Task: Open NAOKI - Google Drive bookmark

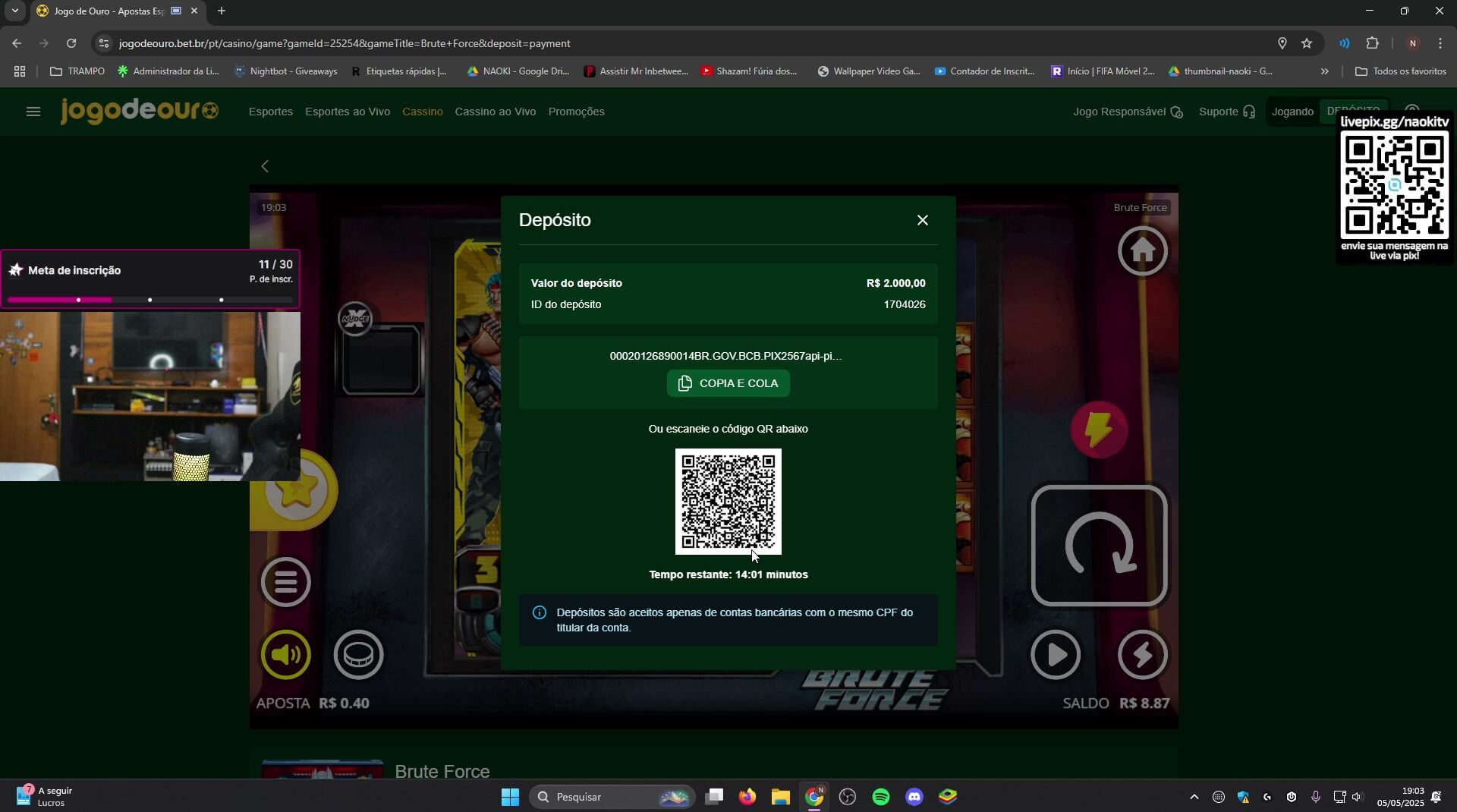Action: [518, 71]
